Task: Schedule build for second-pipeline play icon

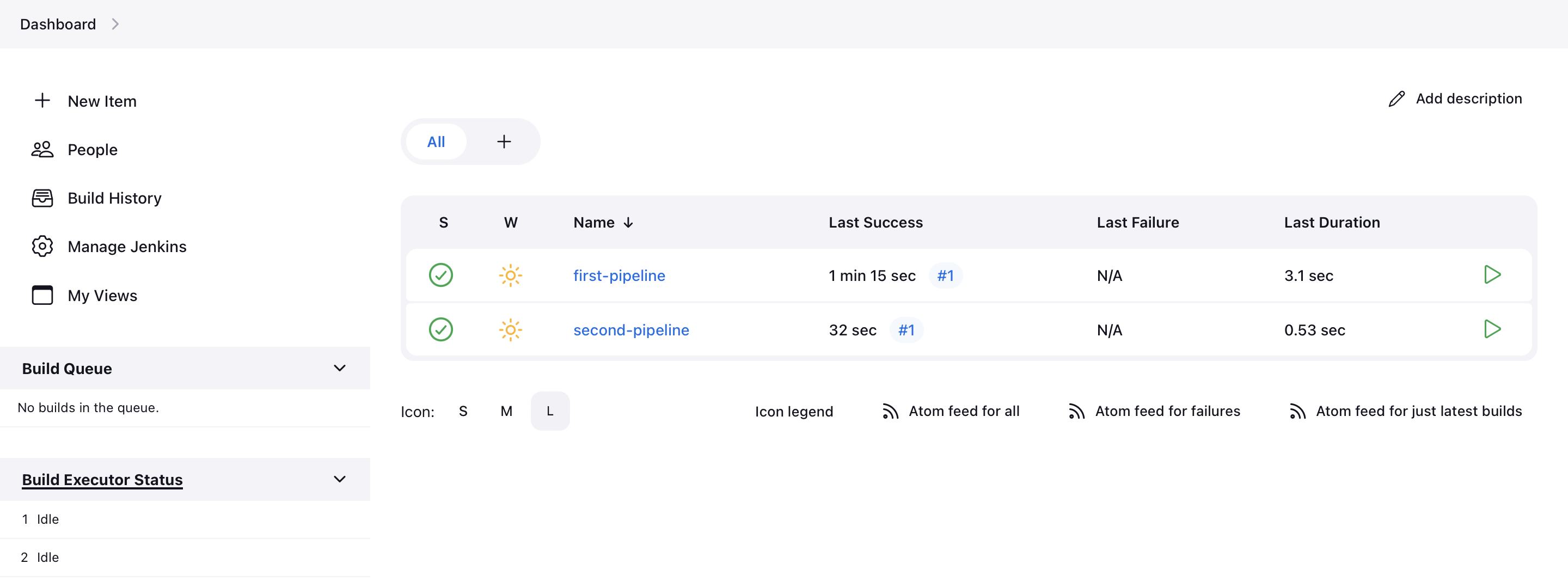Action: (1492, 329)
